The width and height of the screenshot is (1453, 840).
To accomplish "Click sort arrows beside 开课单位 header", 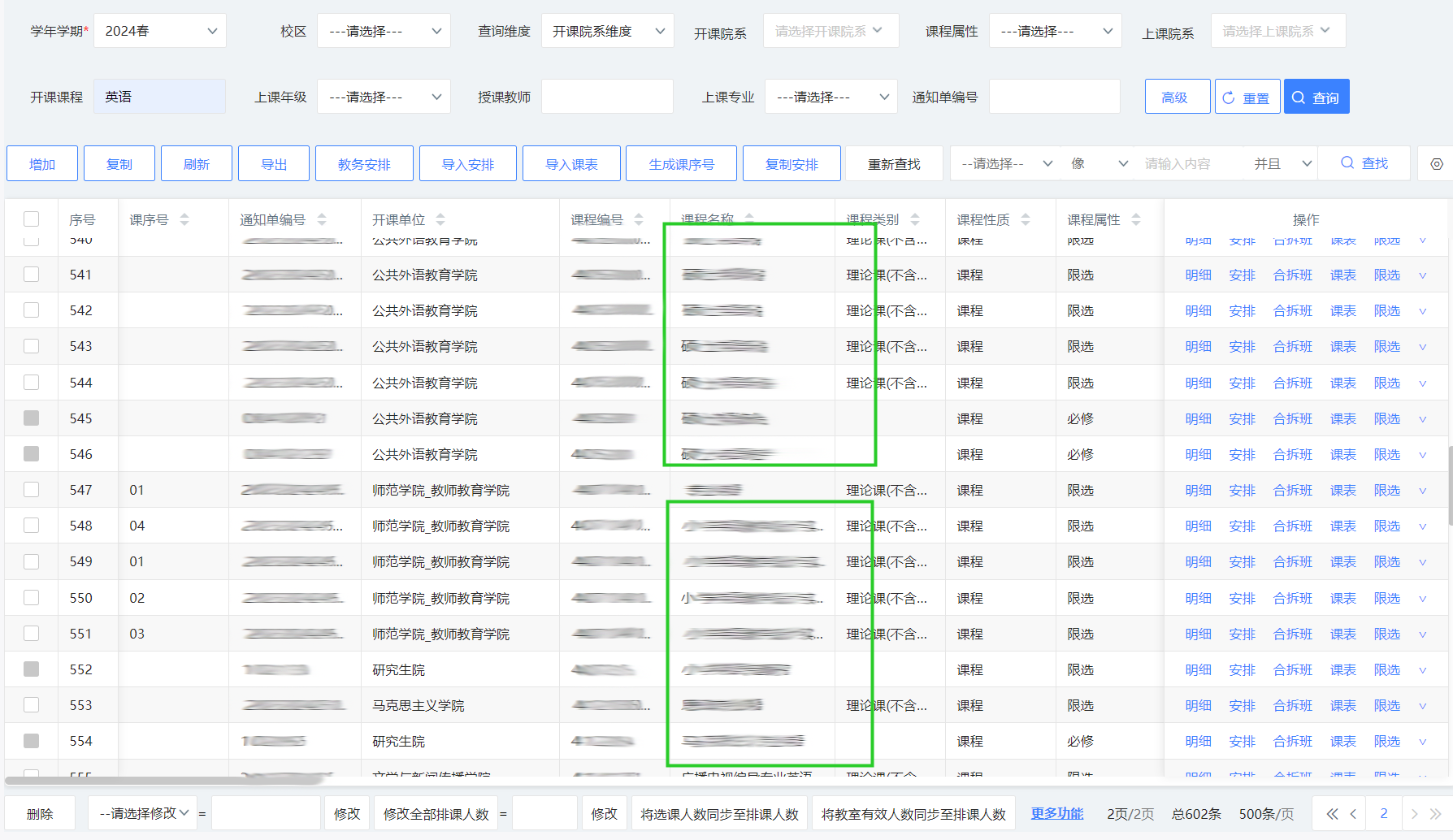I will tap(440, 219).
